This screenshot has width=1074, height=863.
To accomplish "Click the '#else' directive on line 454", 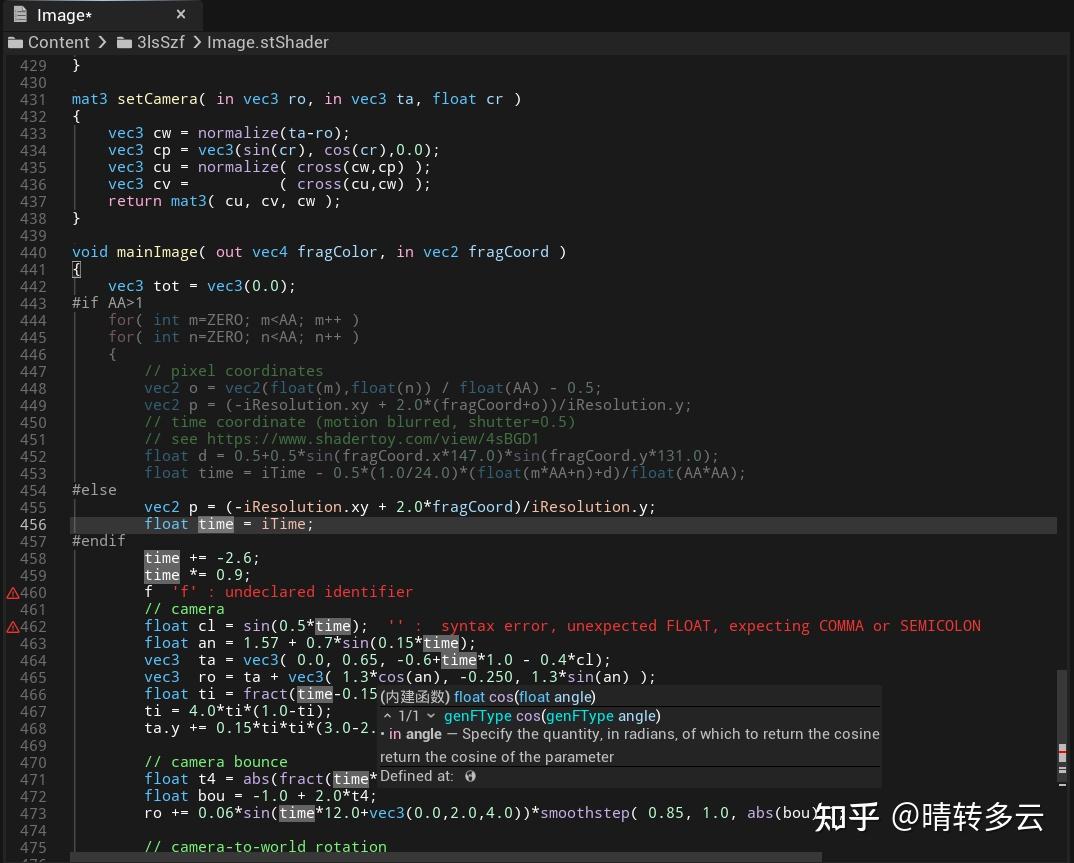I will click(94, 490).
